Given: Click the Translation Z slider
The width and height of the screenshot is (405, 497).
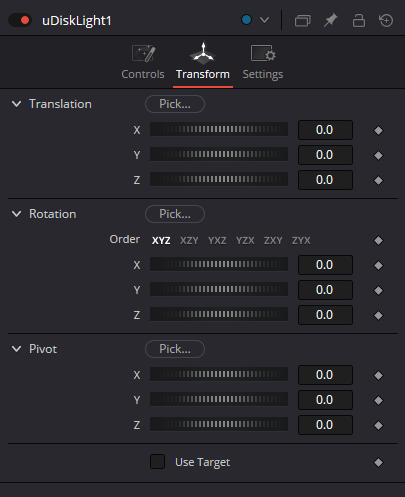Looking at the screenshot, I should pyautogui.click(x=219, y=179).
